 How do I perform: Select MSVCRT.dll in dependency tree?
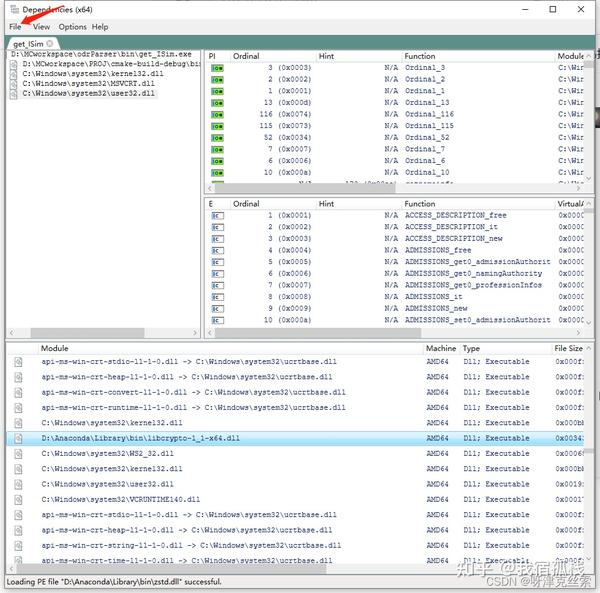(x=88, y=83)
